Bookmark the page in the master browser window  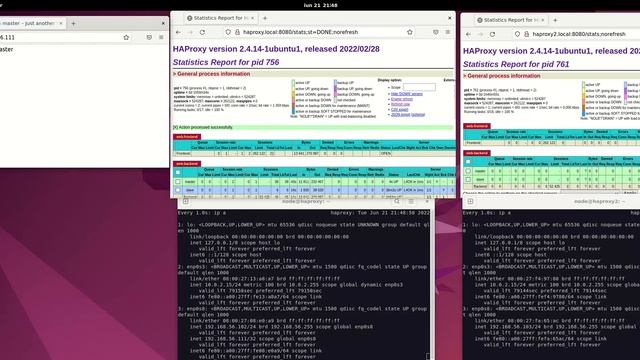(x=126, y=37)
